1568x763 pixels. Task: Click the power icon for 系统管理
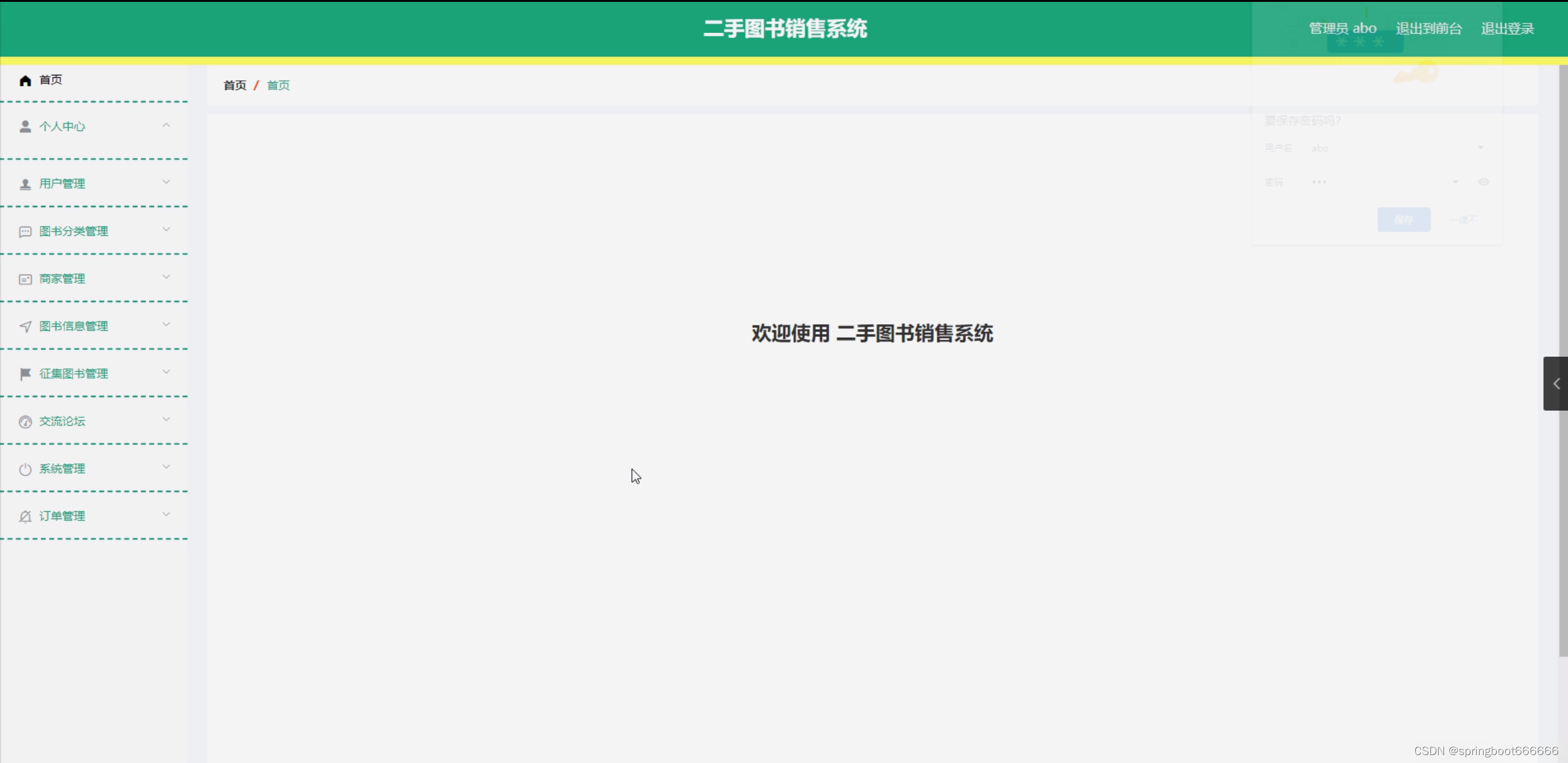coord(25,469)
